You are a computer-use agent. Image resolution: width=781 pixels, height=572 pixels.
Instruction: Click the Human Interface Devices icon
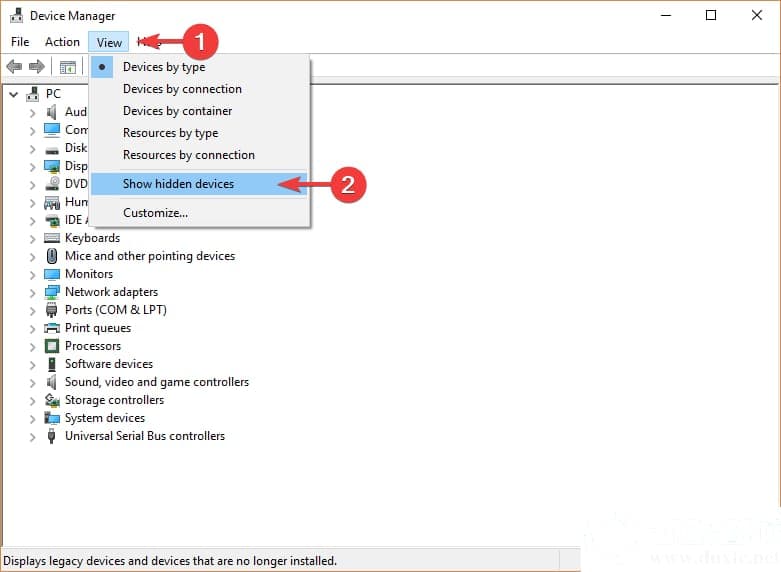click(x=52, y=202)
